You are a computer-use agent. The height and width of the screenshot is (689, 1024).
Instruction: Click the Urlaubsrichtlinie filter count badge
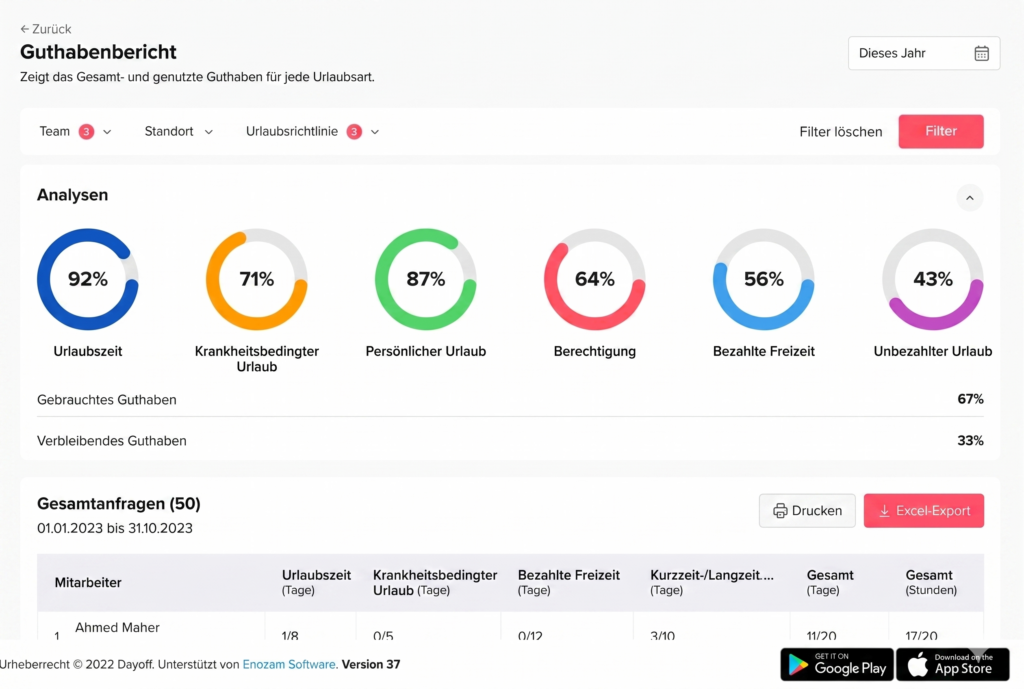click(354, 131)
